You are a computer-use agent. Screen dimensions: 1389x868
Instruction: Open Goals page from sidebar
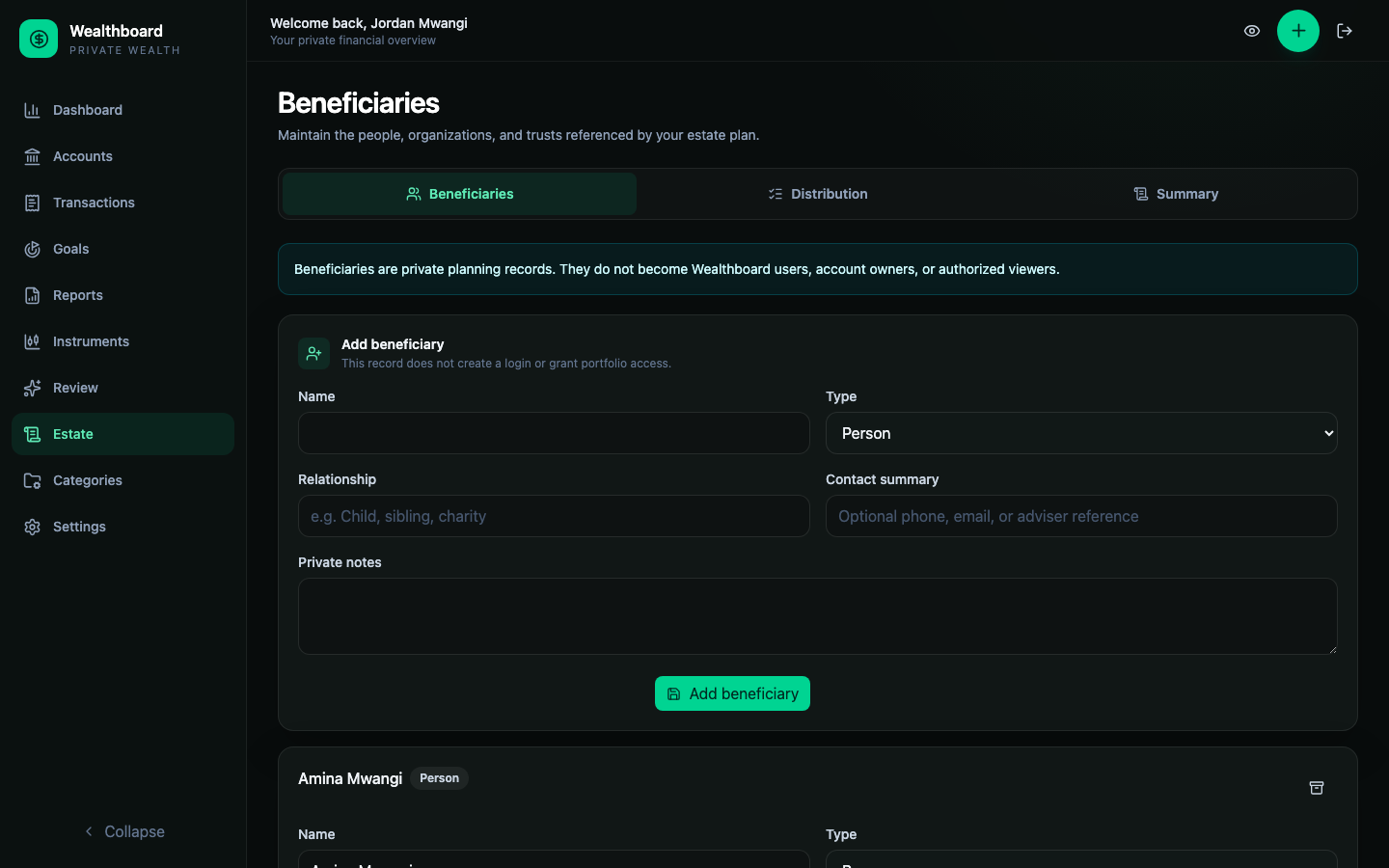click(x=123, y=249)
